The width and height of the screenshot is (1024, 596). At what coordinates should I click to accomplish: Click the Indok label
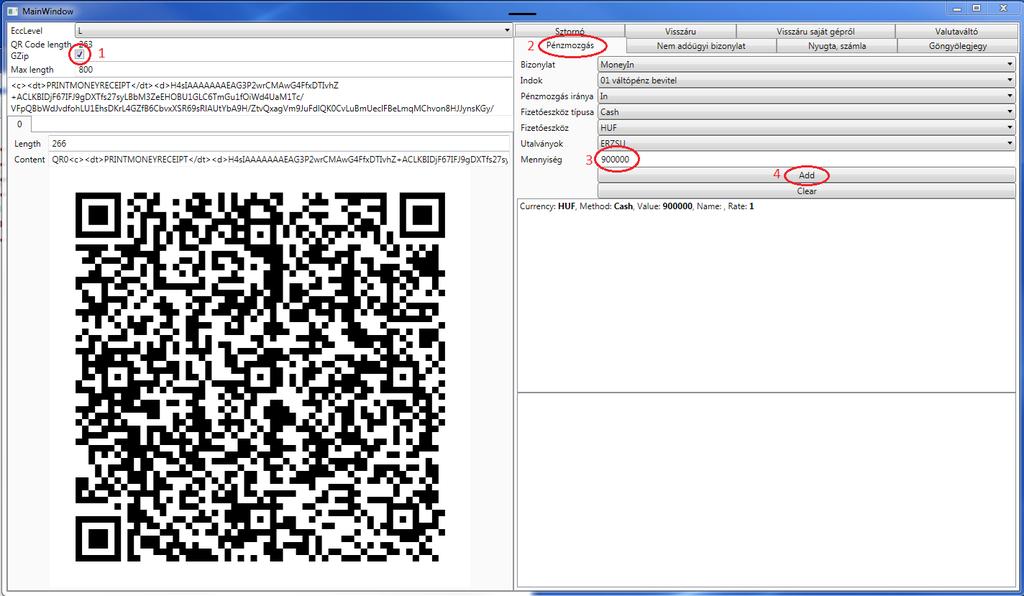click(x=532, y=80)
